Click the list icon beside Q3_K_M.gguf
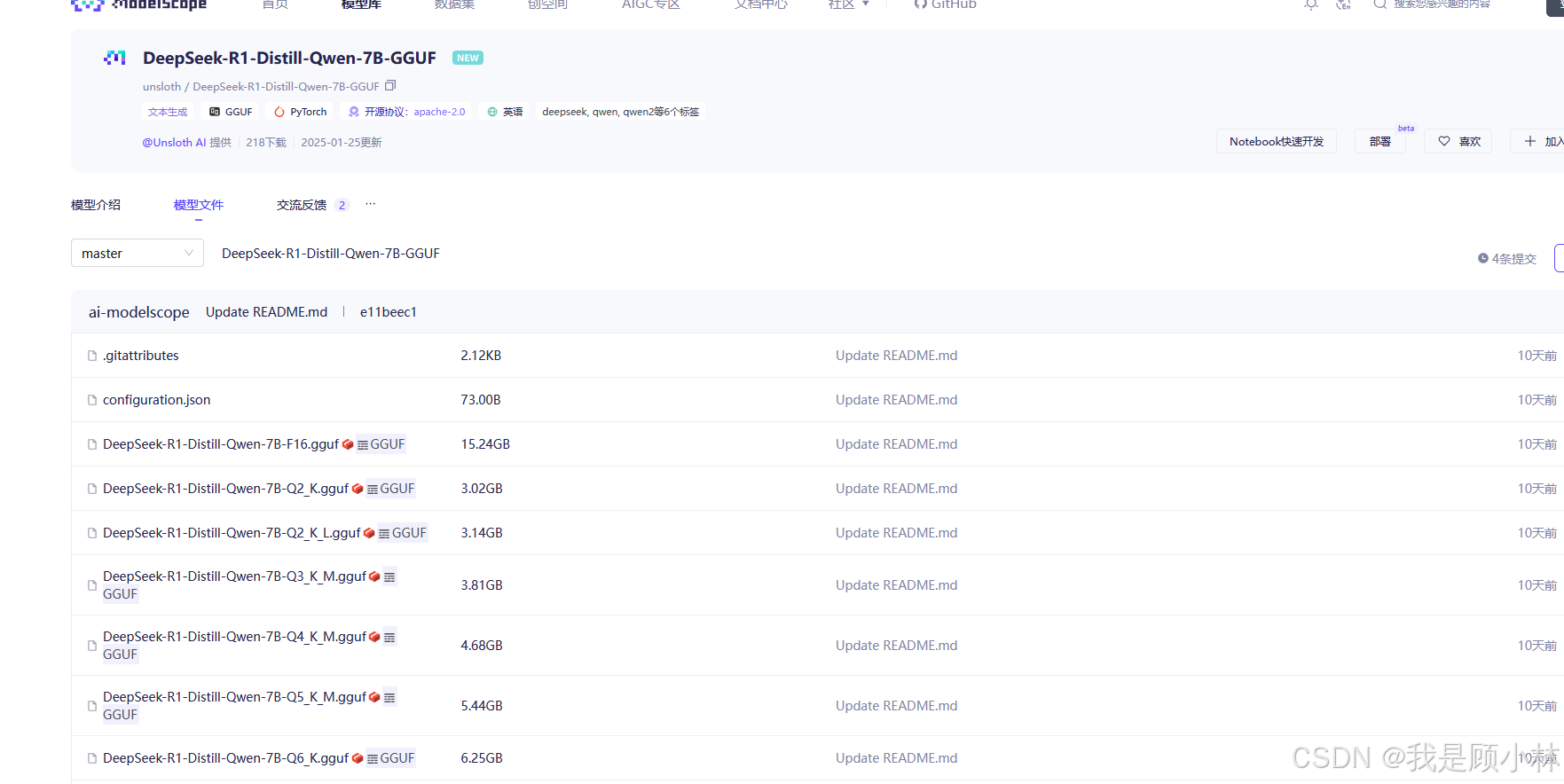This screenshot has width=1564, height=784. [389, 577]
